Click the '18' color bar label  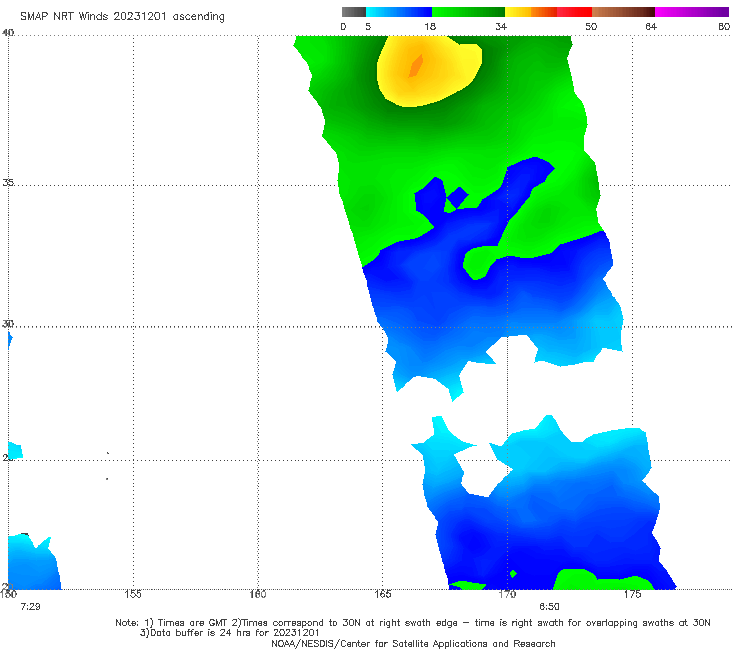[x=430, y=26]
